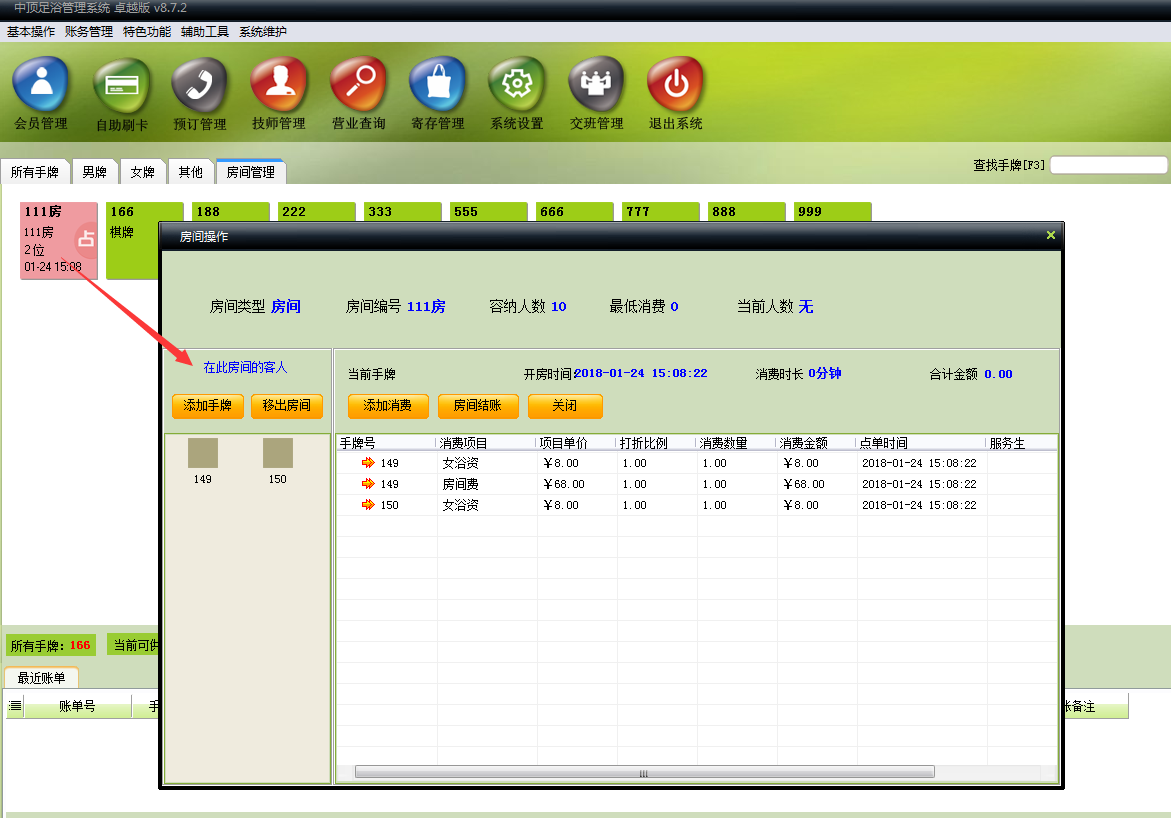This screenshot has width=1171, height=818.
Task: Click 在此房间的客人 label
Action: [245, 368]
